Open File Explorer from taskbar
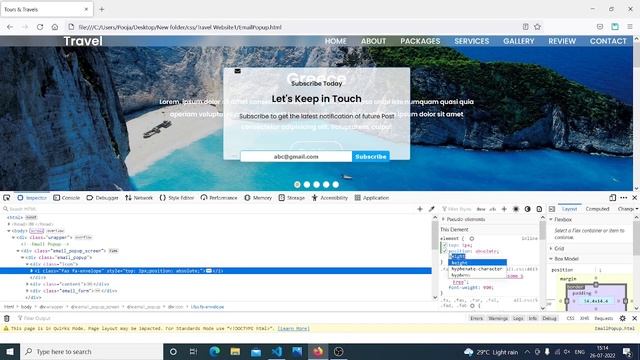Viewport: 640px width, 360px height. (x=235, y=352)
